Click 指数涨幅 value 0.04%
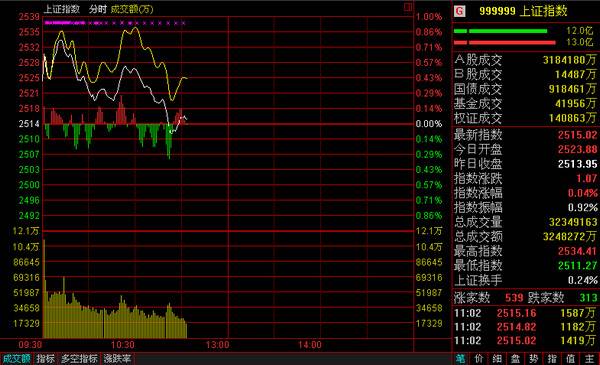The image size is (600, 365). (x=583, y=193)
